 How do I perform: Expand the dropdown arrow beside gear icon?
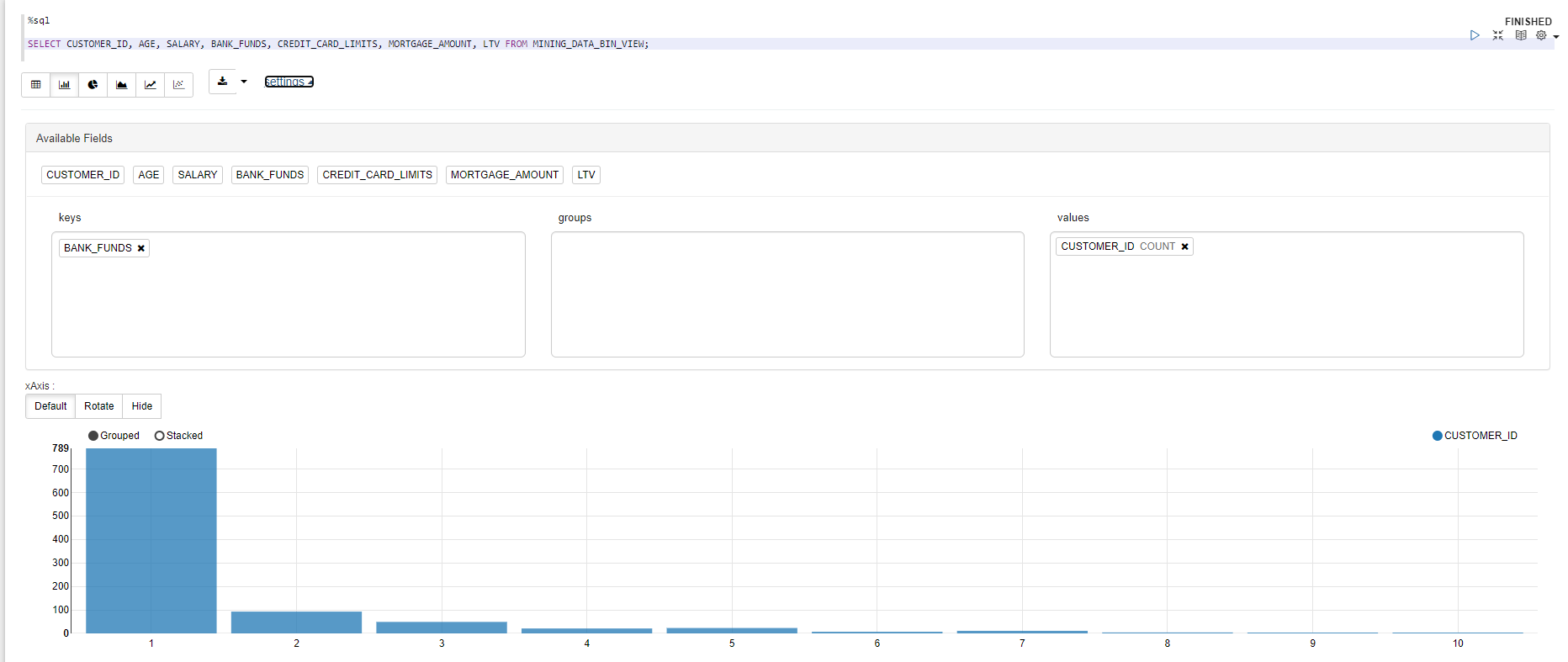pos(1556,37)
